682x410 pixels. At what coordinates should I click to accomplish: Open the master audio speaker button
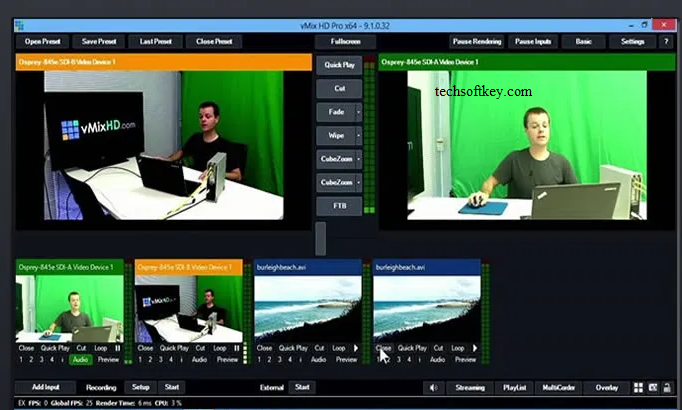tap(433, 387)
